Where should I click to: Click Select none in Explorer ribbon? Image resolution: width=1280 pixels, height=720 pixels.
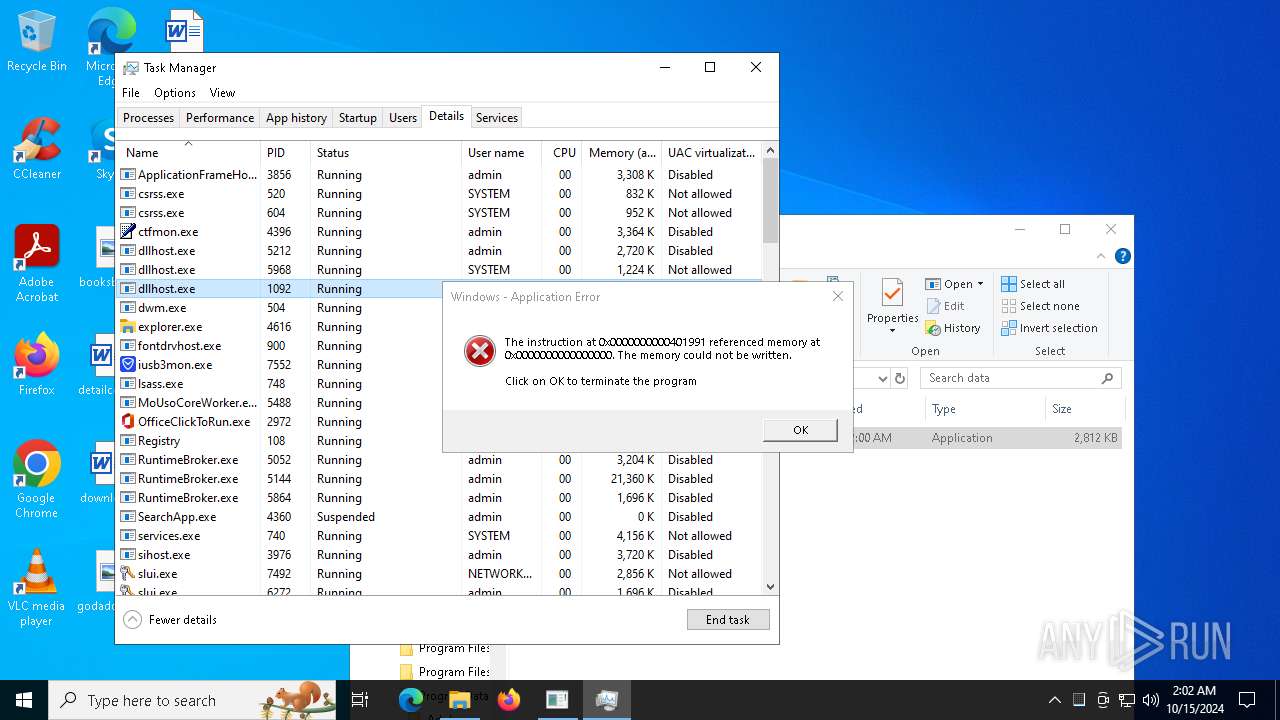tap(1041, 306)
